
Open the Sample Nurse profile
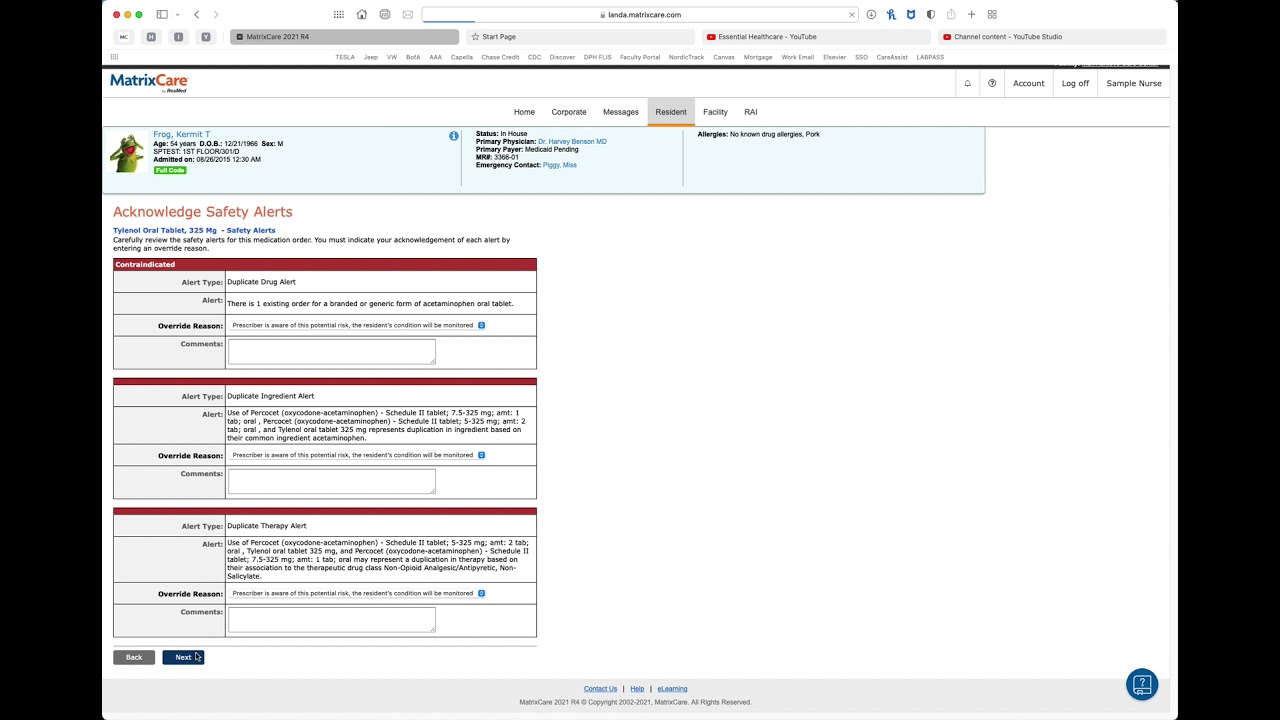pyautogui.click(x=1134, y=83)
